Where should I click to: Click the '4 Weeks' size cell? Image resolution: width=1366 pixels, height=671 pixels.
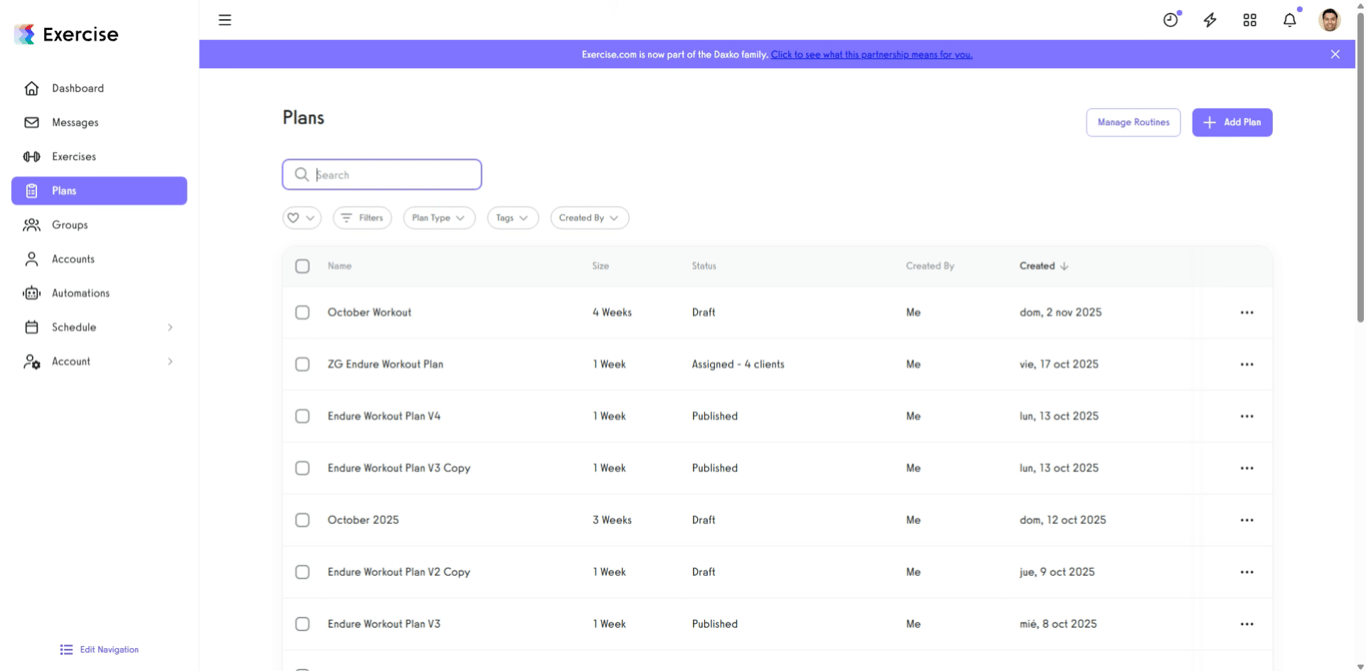612,312
